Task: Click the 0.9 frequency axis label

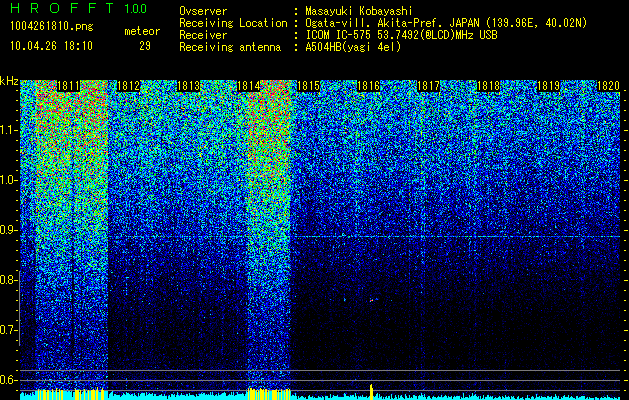Action: coord(9,230)
